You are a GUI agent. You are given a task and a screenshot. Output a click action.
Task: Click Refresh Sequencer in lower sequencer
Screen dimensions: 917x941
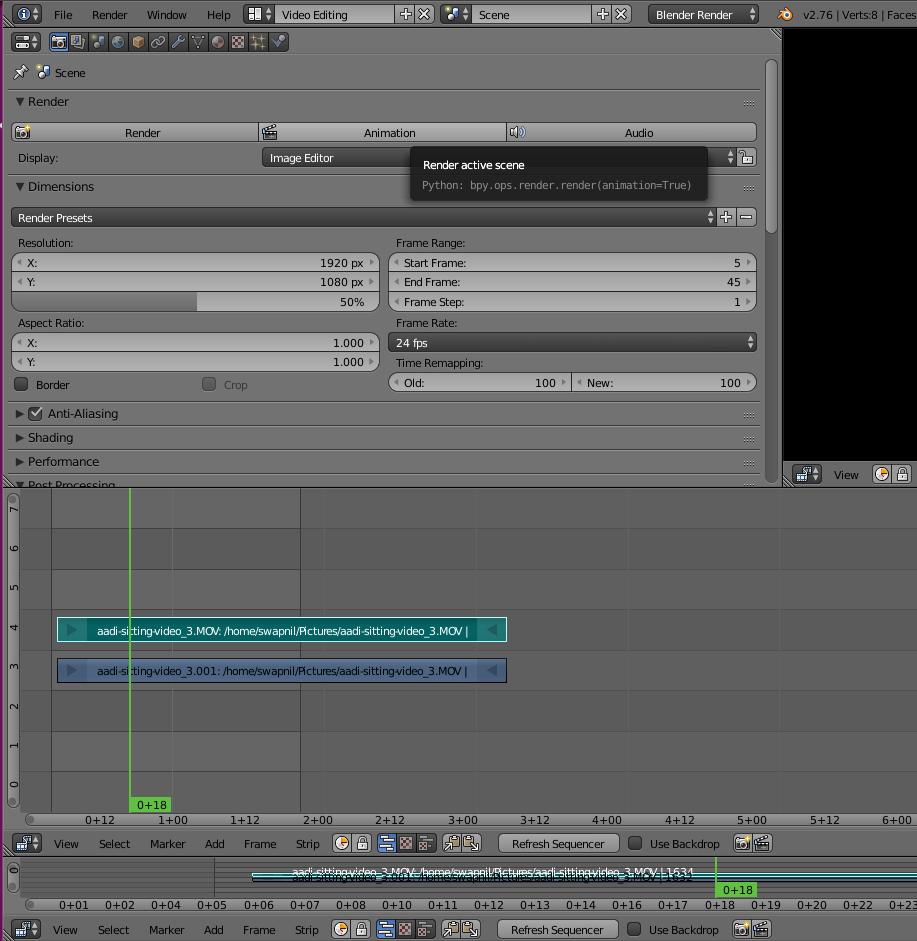[x=557, y=929]
